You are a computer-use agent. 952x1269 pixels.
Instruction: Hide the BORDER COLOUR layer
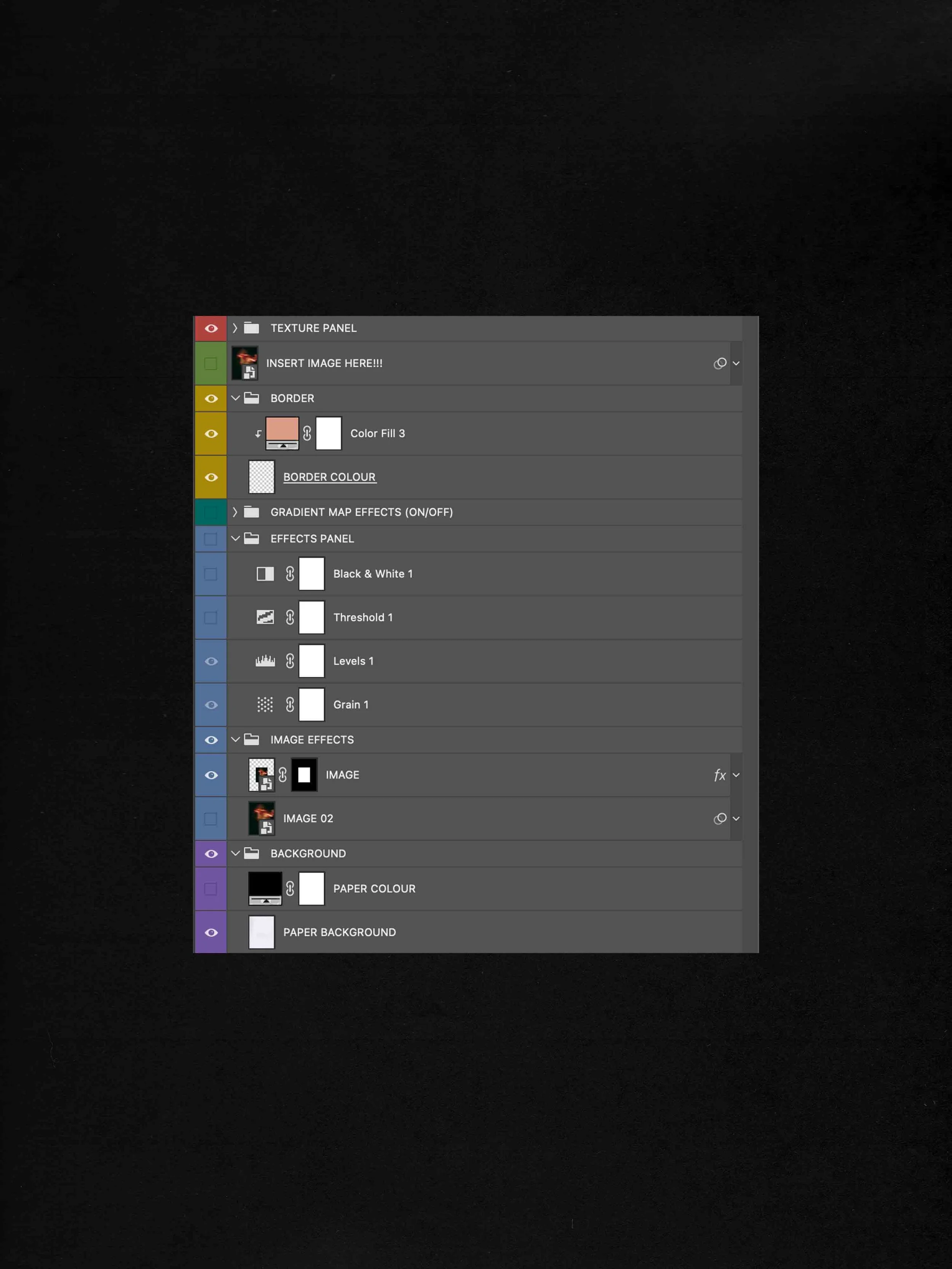[211, 477]
